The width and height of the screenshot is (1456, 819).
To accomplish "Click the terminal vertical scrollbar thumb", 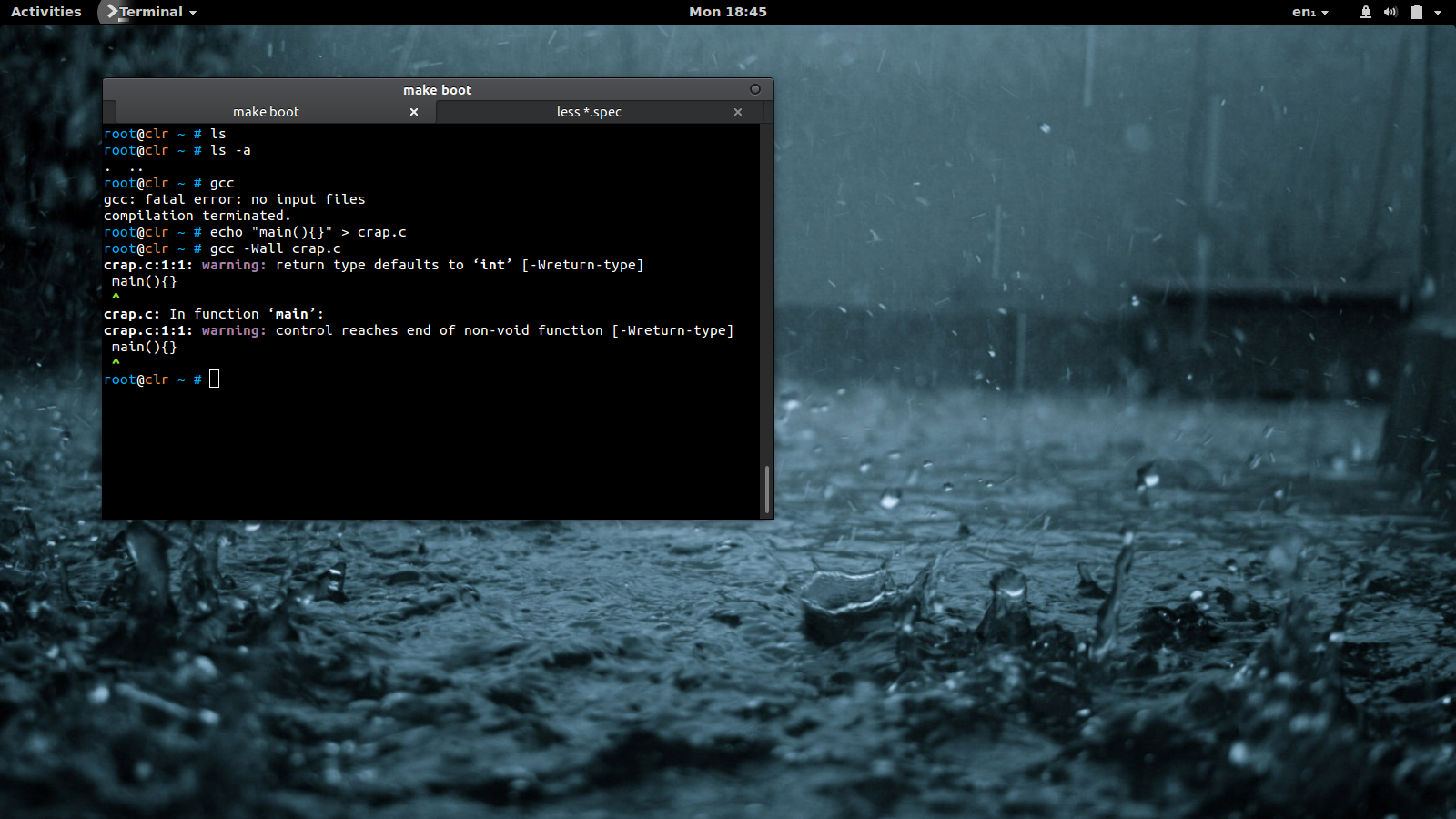I will point(767,490).
